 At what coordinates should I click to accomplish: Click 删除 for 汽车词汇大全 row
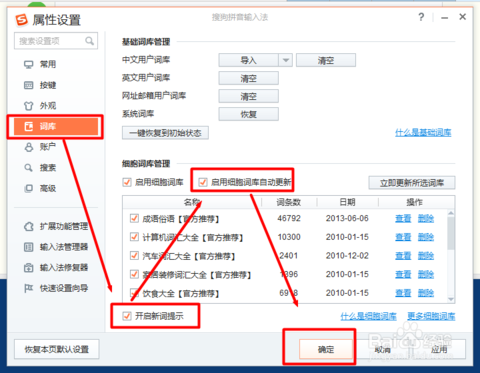click(x=426, y=256)
